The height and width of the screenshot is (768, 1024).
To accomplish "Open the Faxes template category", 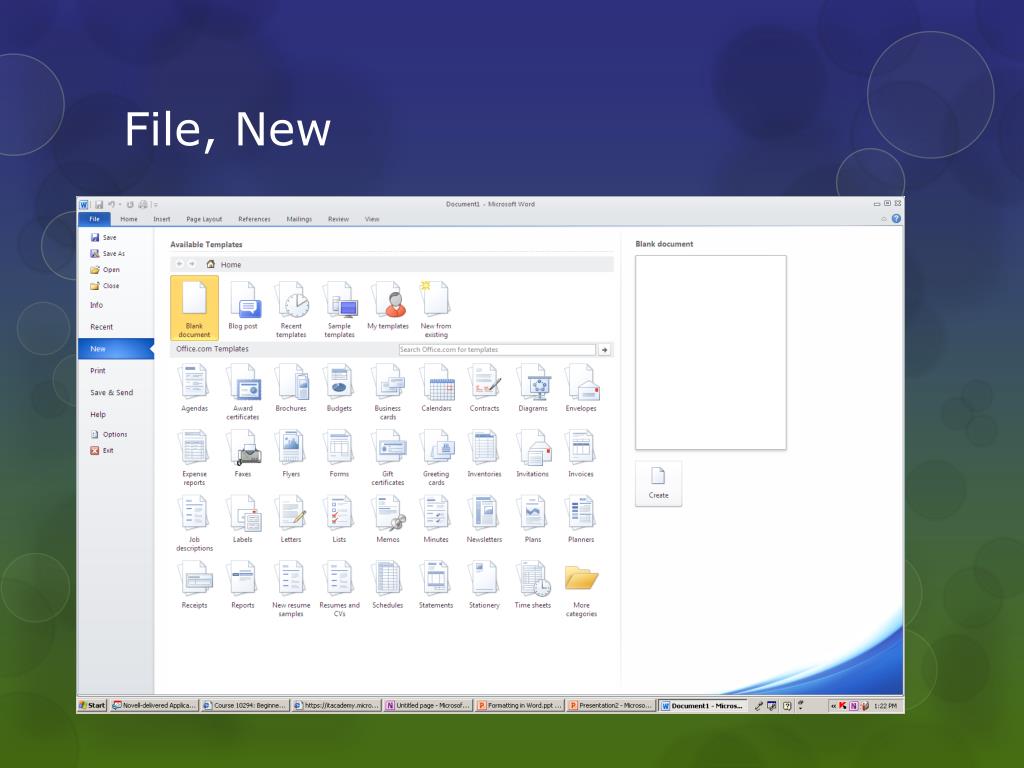I will pyautogui.click(x=243, y=453).
